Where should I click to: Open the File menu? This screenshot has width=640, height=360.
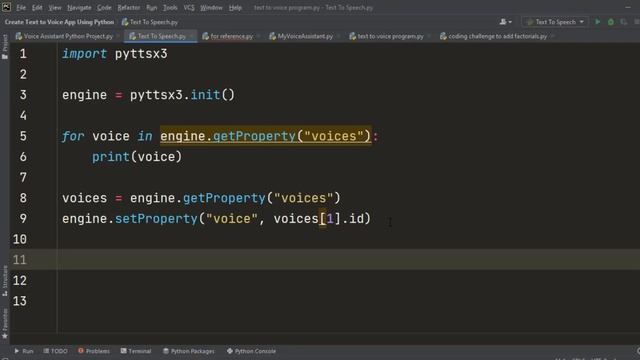[x=21, y=8]
